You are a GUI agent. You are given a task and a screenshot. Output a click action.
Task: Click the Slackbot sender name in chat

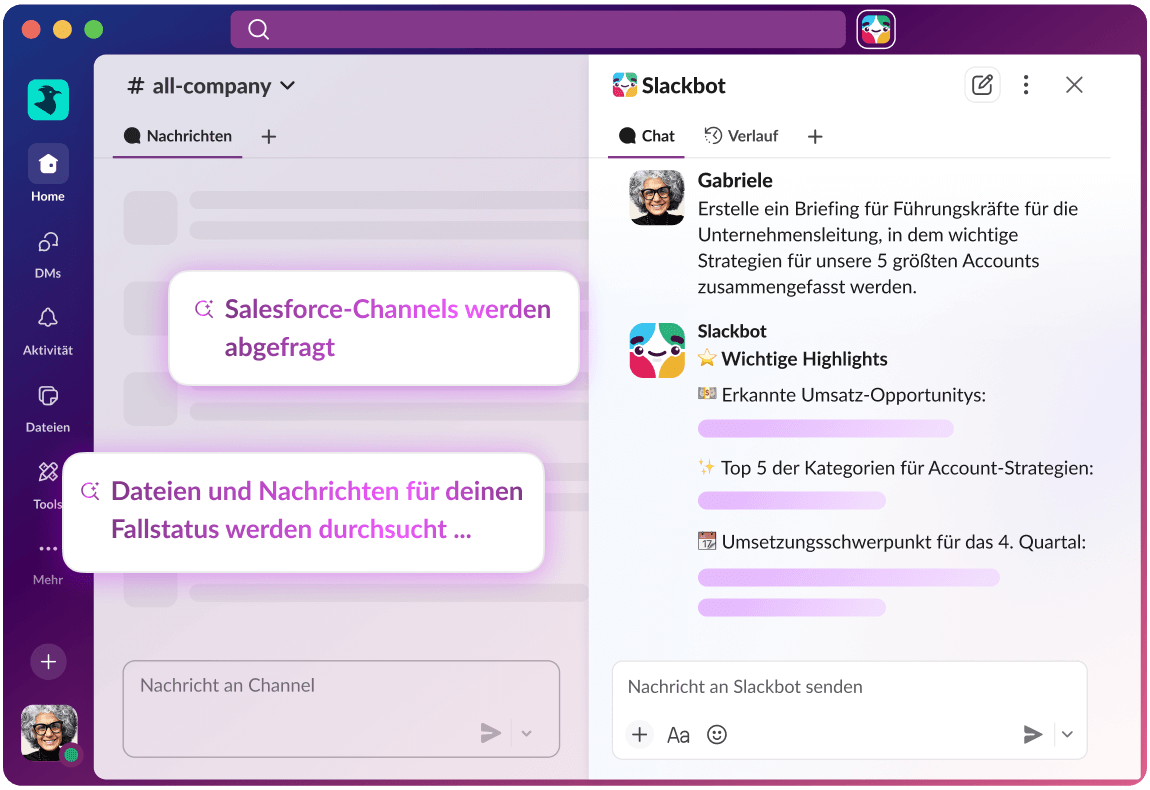tap(732, 332)
